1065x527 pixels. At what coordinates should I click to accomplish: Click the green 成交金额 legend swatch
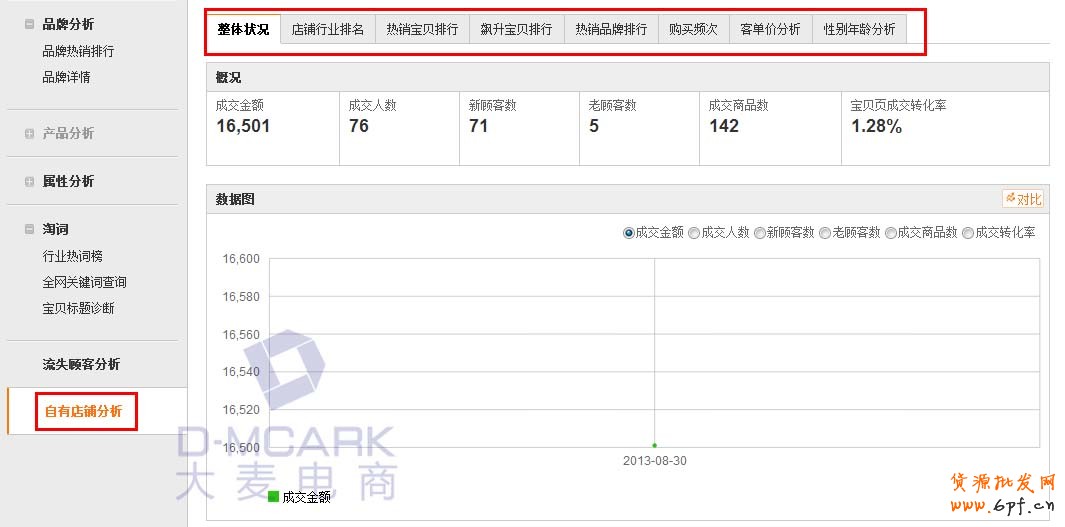[274, 497]
